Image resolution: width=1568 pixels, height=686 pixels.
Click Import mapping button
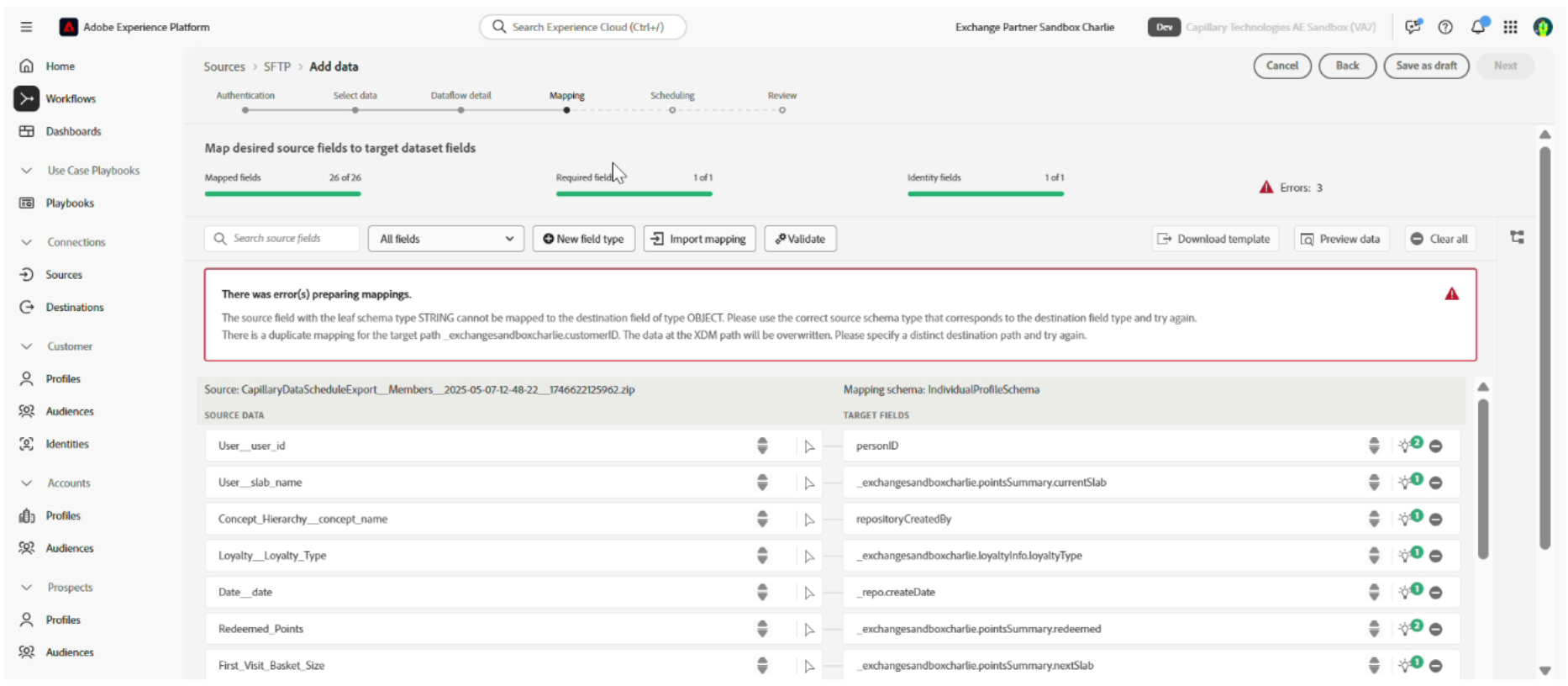tap(700, 239)
